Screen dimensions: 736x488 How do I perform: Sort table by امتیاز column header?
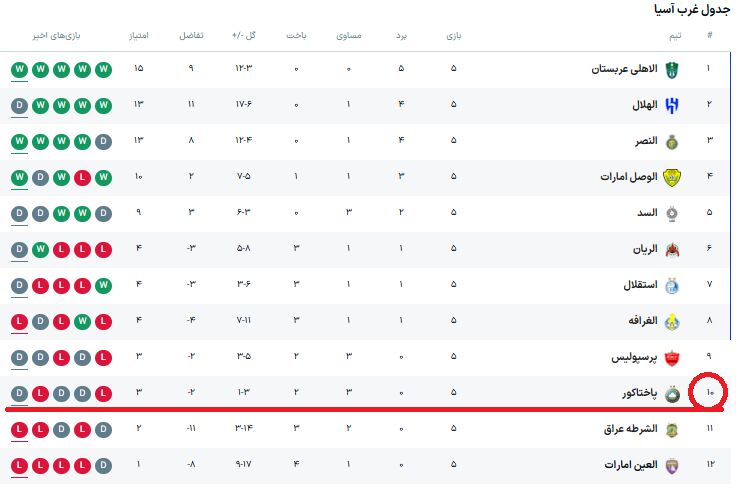[138, 35]
